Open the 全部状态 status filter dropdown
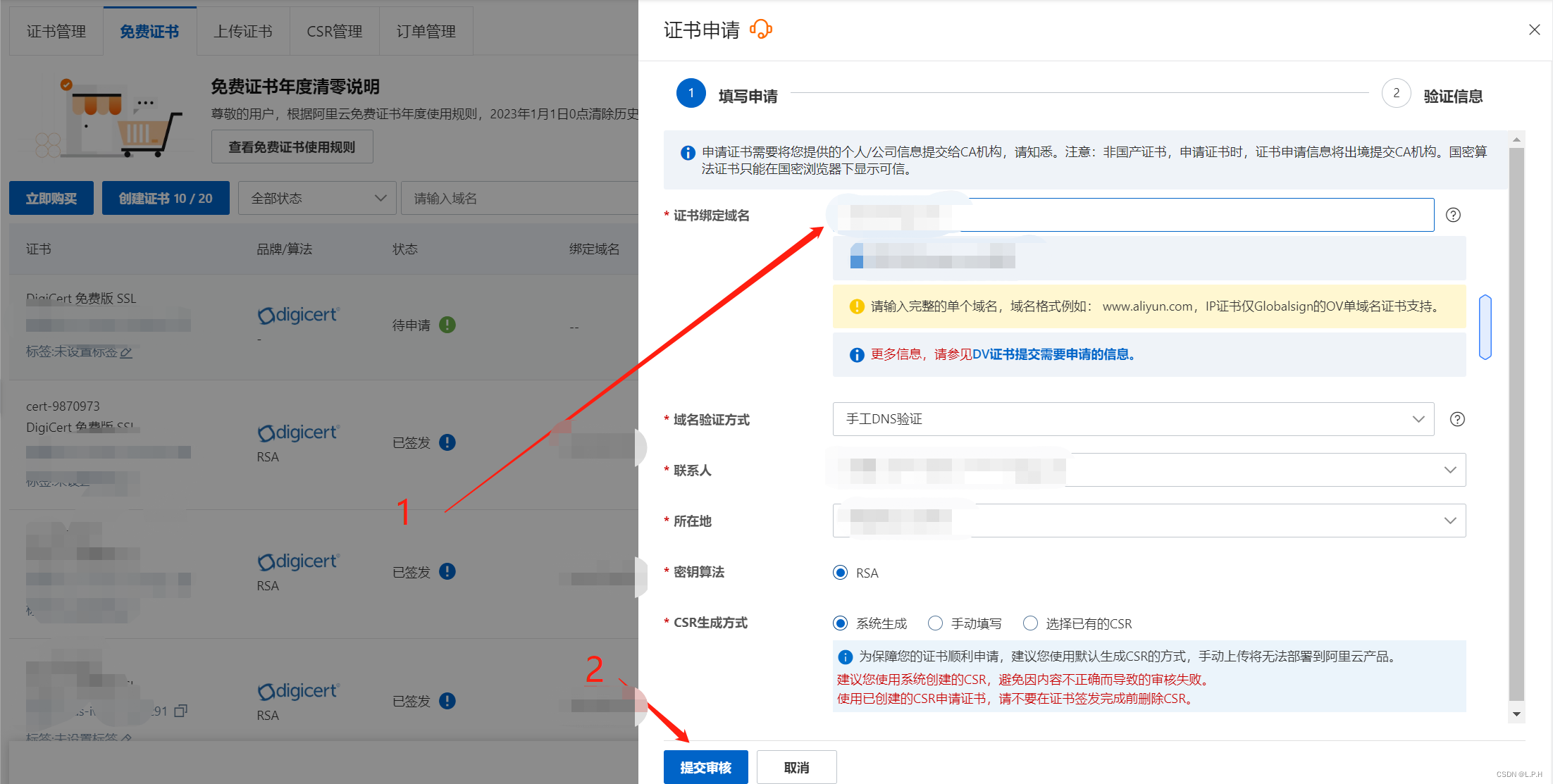Screen dimensions: 1553x784 tap(316, 198)
